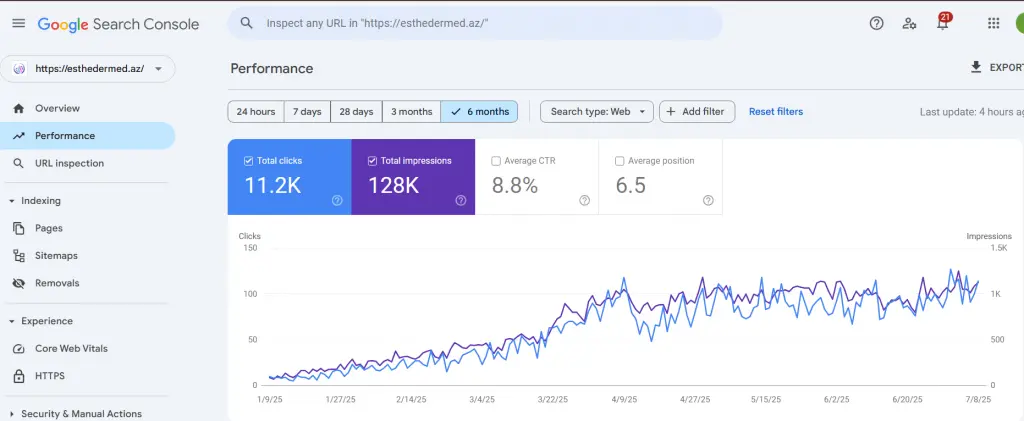
Task: Click the 128K total impressions value
Action: coord(393,186)
